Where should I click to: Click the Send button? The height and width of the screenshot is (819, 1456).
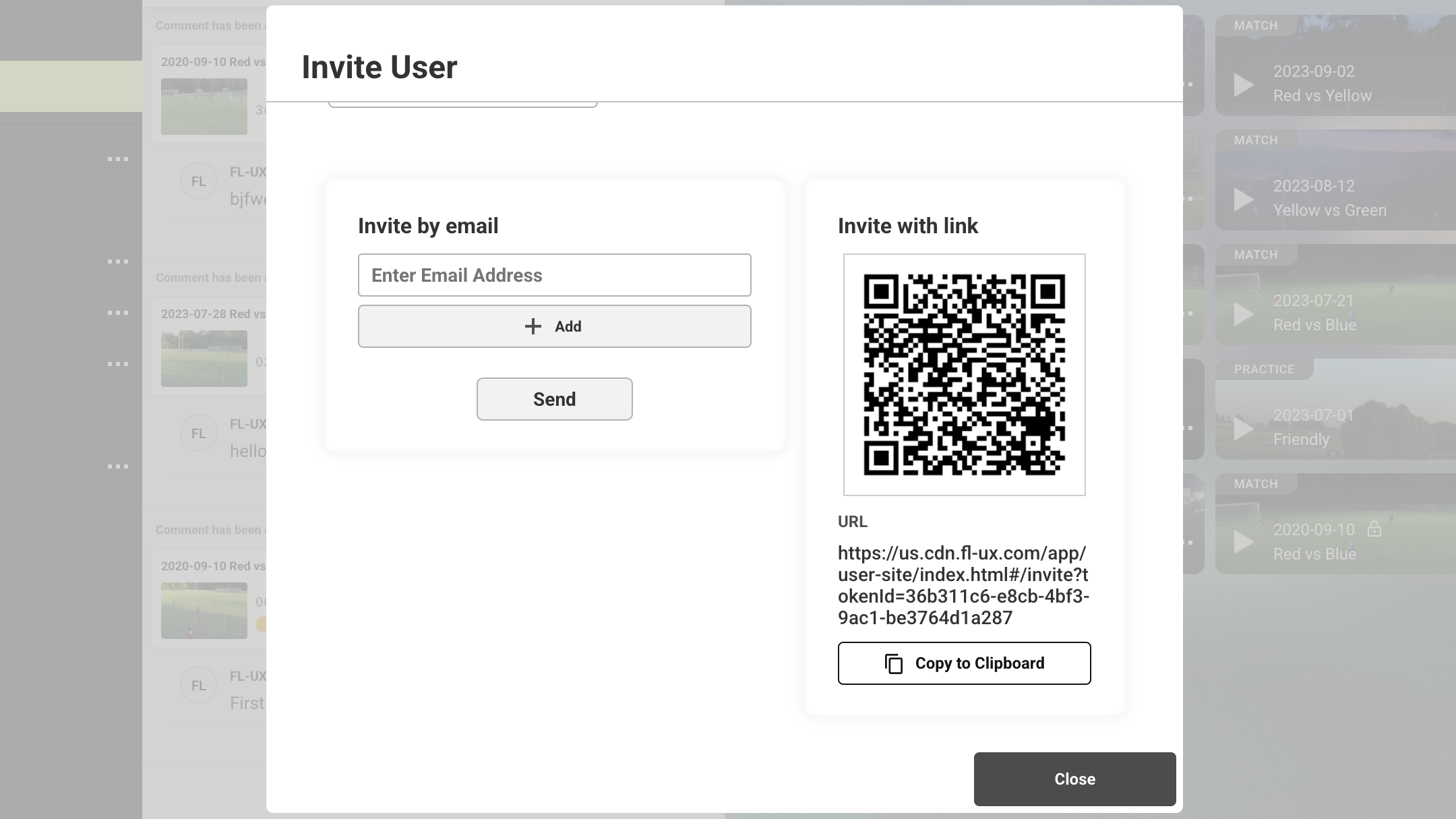tap(554, 399)
